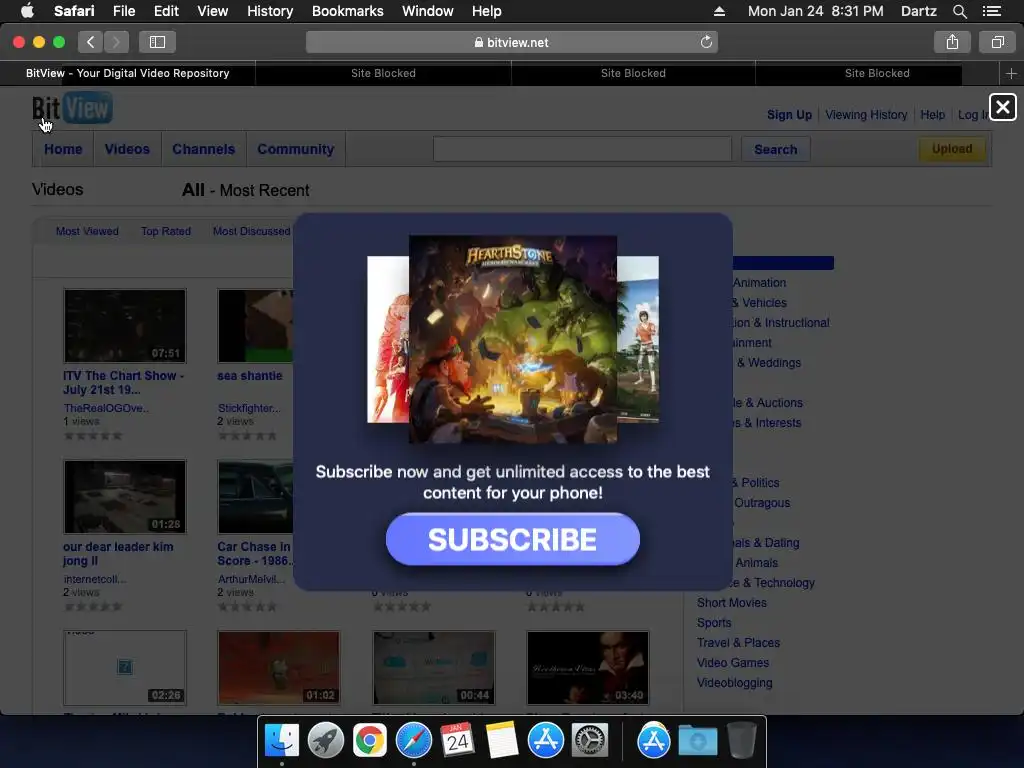Show the tab overview icon

(x=997, y=42)
